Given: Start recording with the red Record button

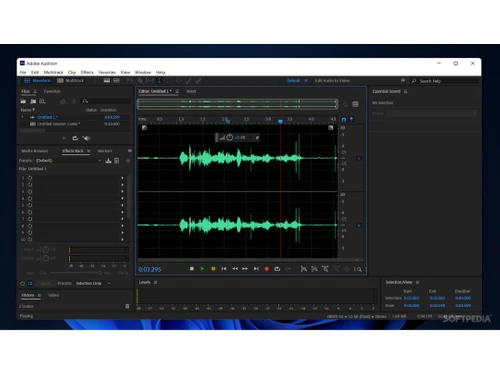Looking at the screenshot, I should [267, 269].
